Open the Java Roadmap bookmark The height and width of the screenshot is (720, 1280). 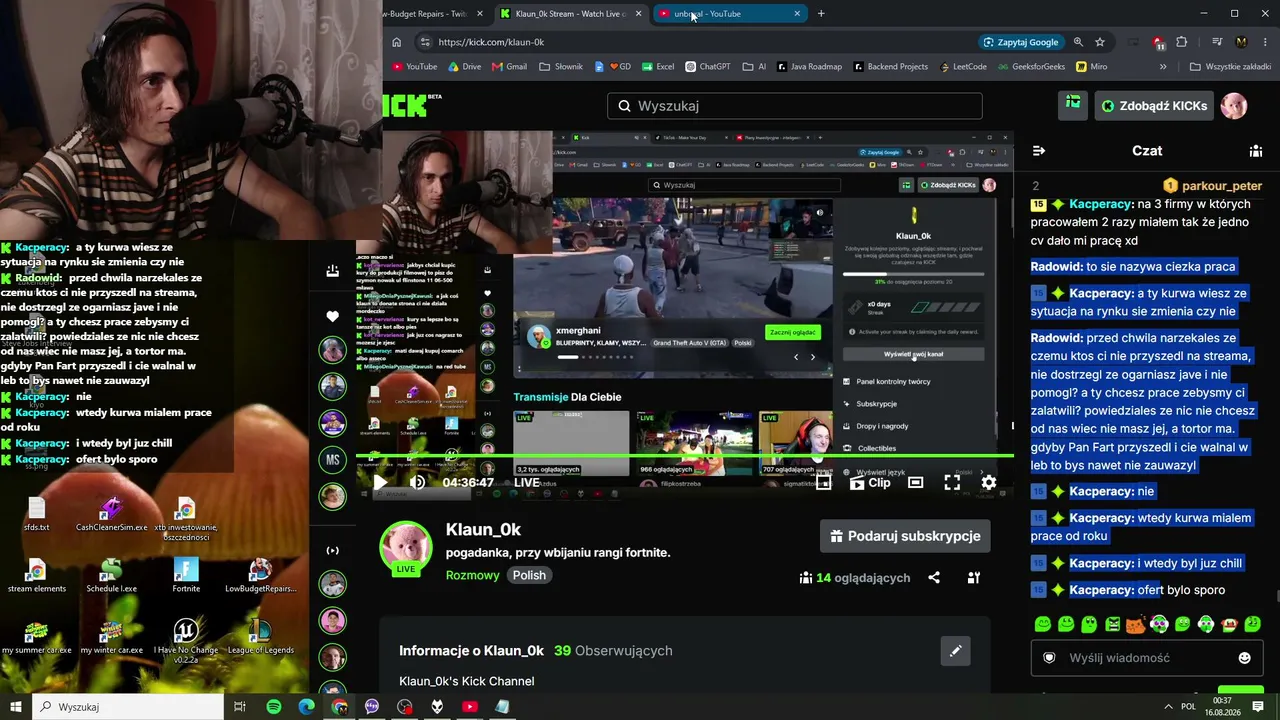[x=809, y=67]
